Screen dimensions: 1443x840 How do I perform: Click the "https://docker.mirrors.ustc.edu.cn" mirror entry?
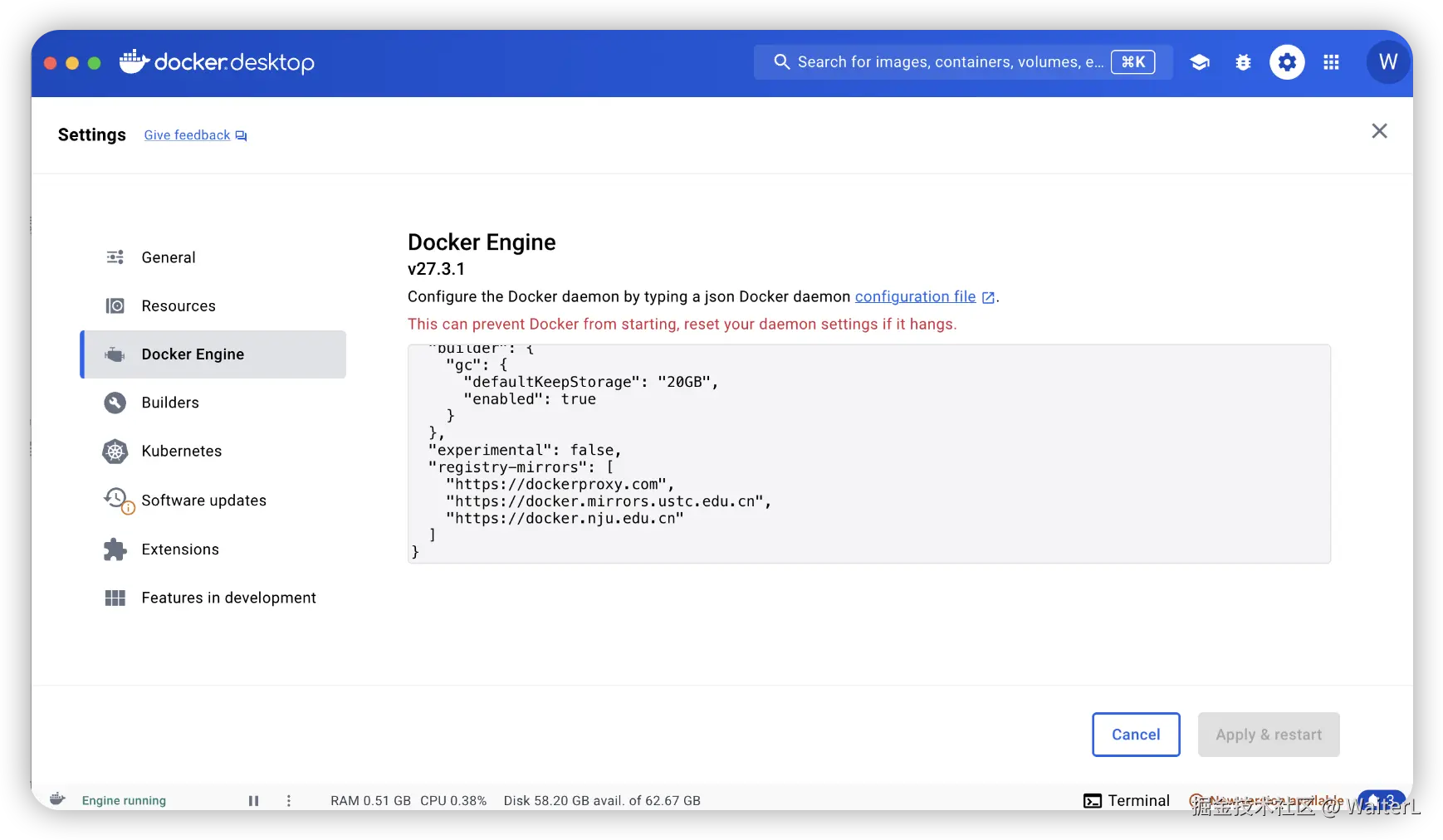[x=609, y=501]
